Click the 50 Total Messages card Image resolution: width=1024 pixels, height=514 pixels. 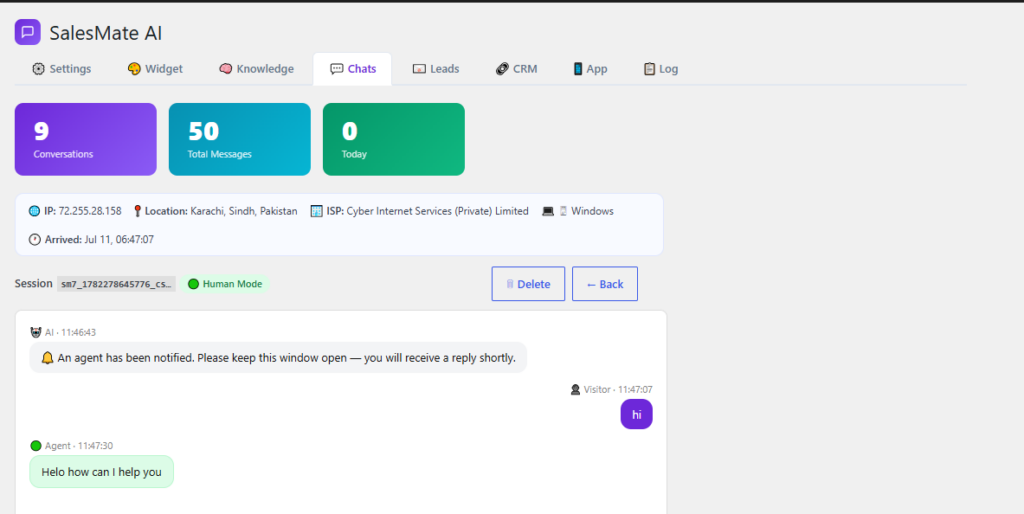240,139
